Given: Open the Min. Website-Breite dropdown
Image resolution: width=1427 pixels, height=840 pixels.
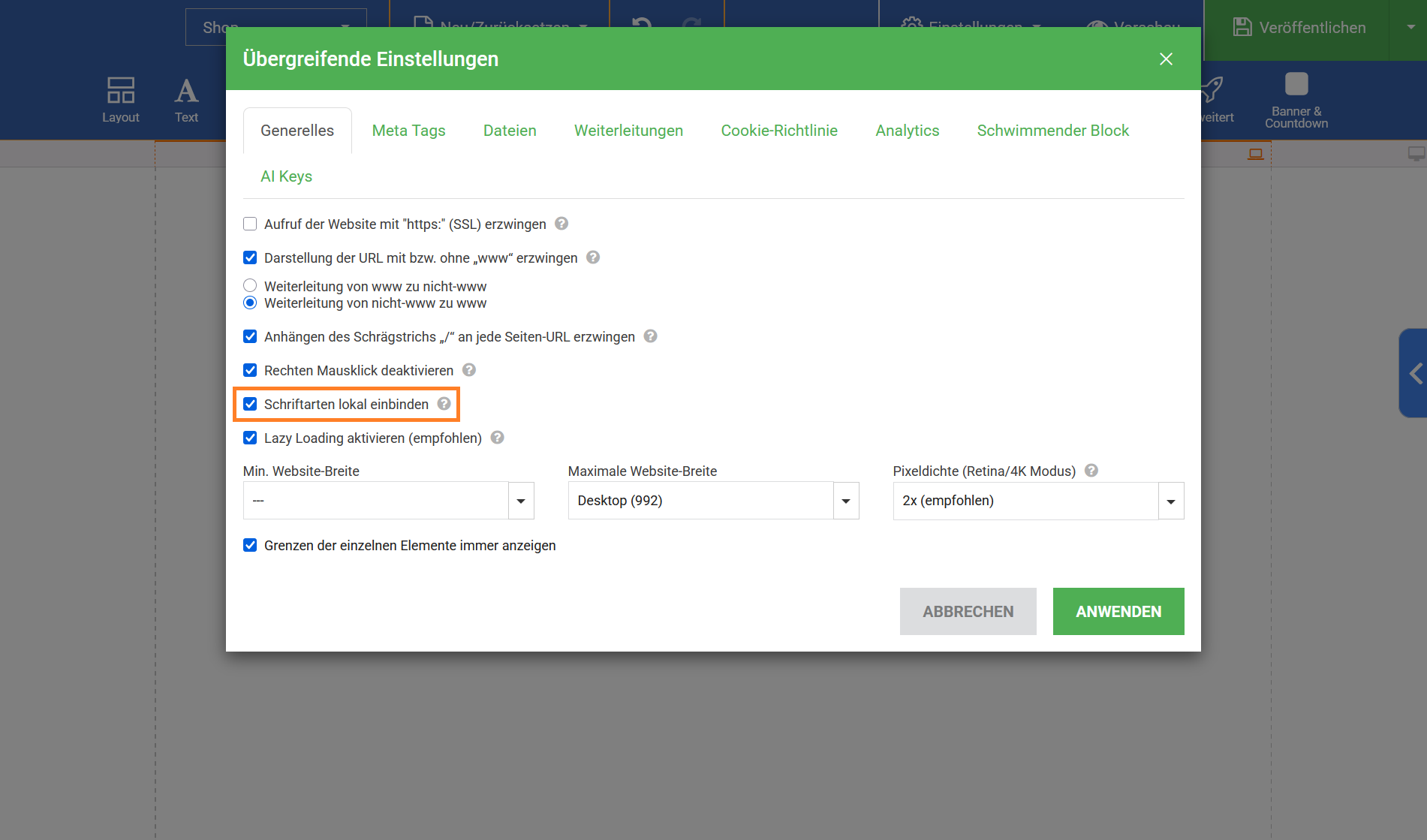Looking at the screenshot, I should pyautogui.click(x=388, y=501).
